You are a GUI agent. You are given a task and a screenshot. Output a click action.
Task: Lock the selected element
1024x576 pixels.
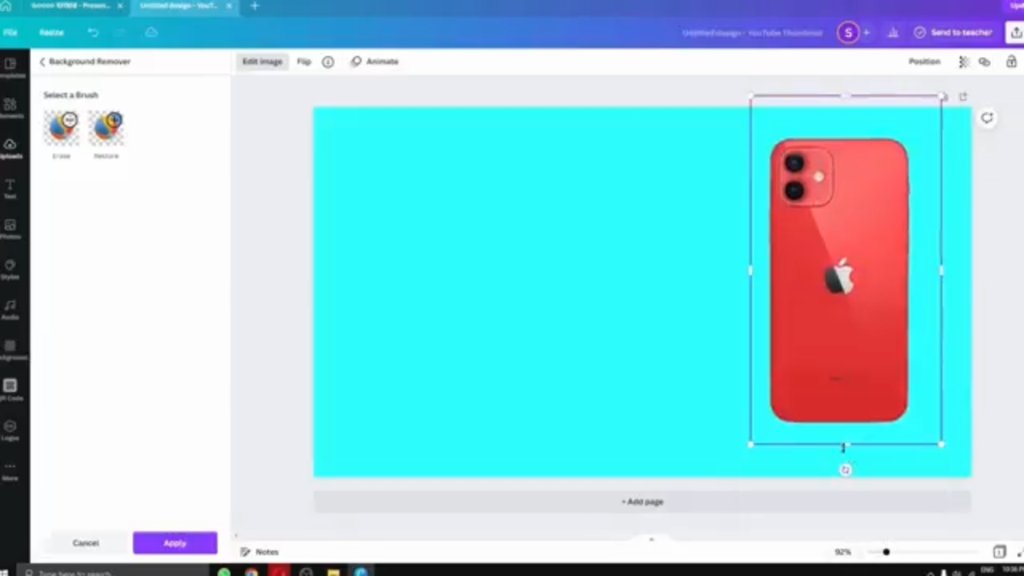pos(1011,61)
